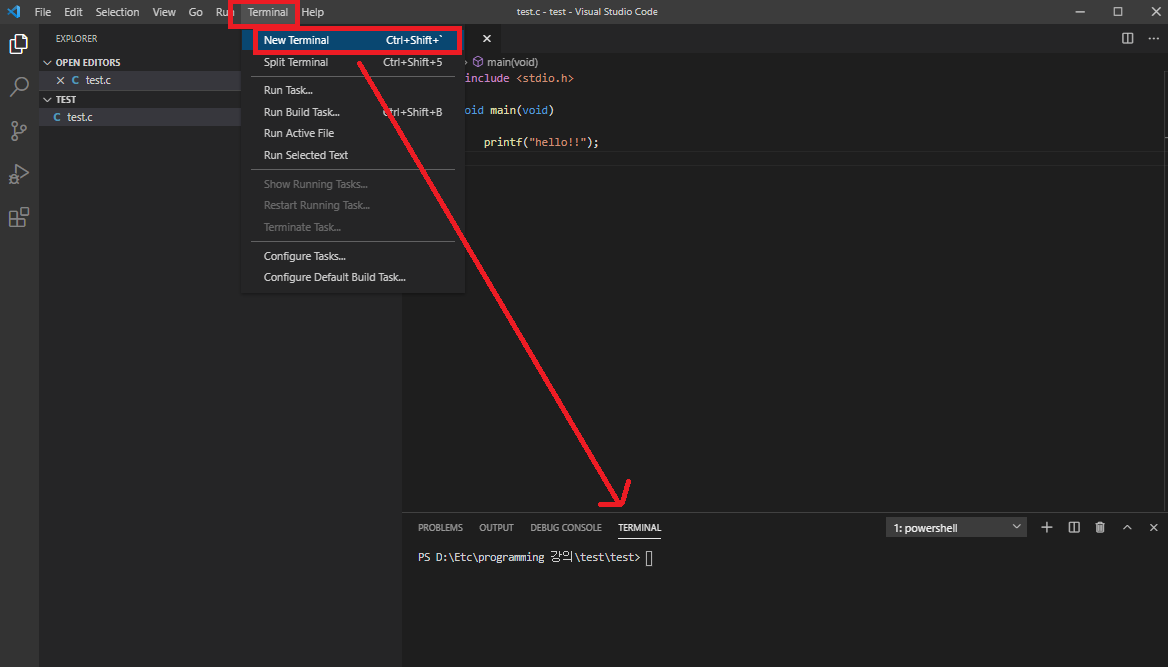Select Run Active File menu entry

tap(353, 133)
